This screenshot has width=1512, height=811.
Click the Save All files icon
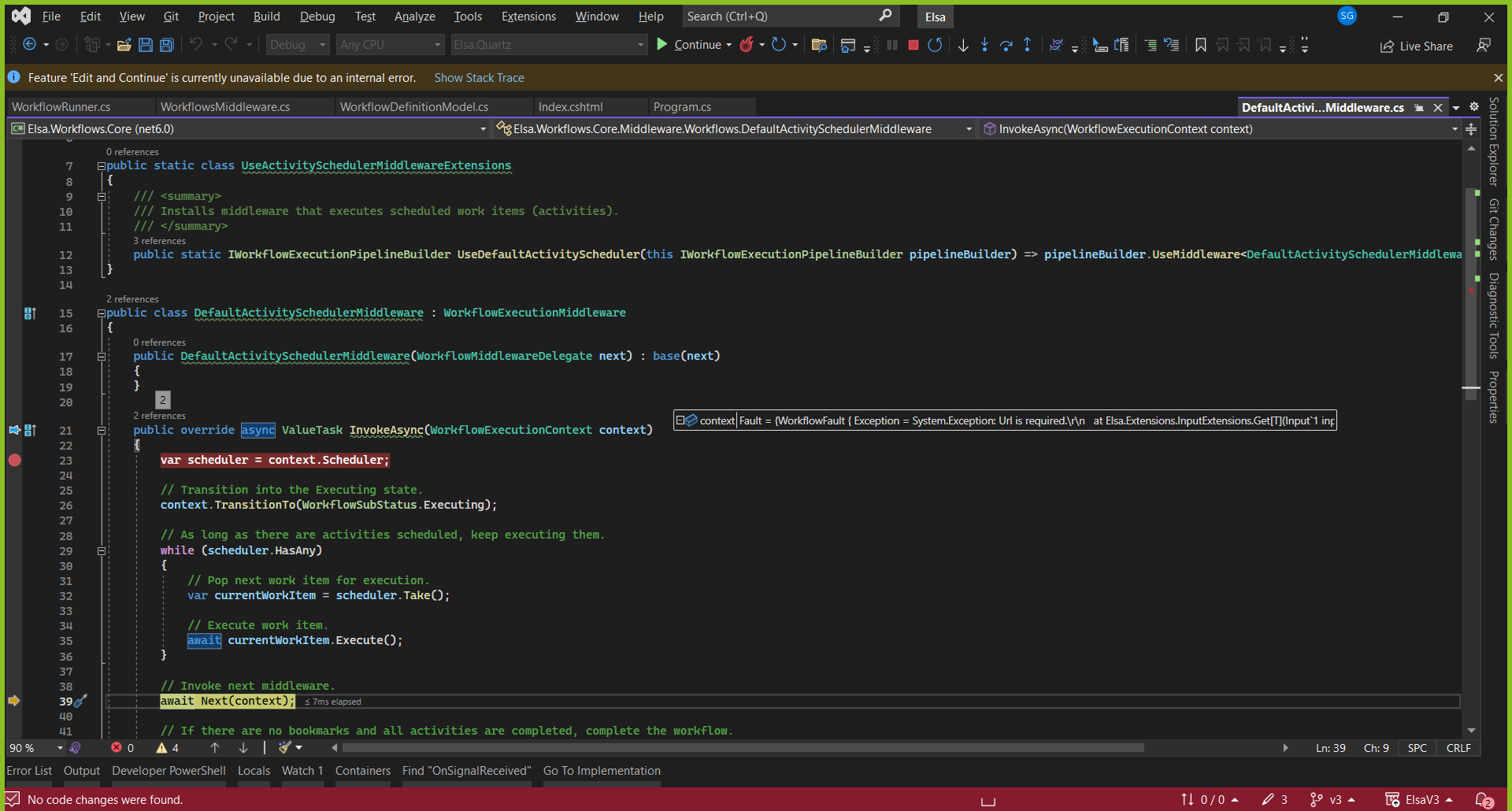click(166, 45)
